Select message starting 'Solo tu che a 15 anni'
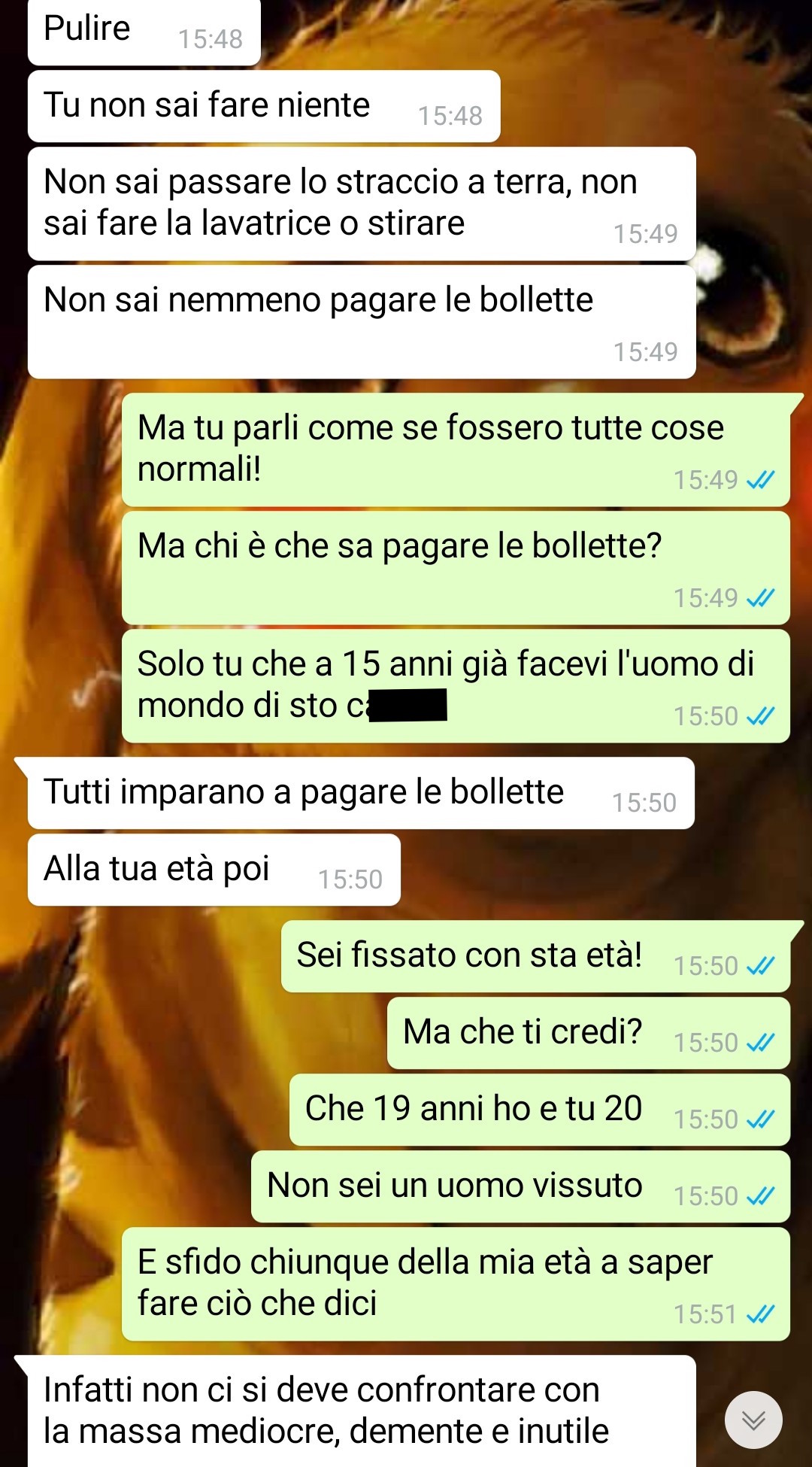Image resolution: width=812 pixels, height=1467 pixels. point(456,686)
